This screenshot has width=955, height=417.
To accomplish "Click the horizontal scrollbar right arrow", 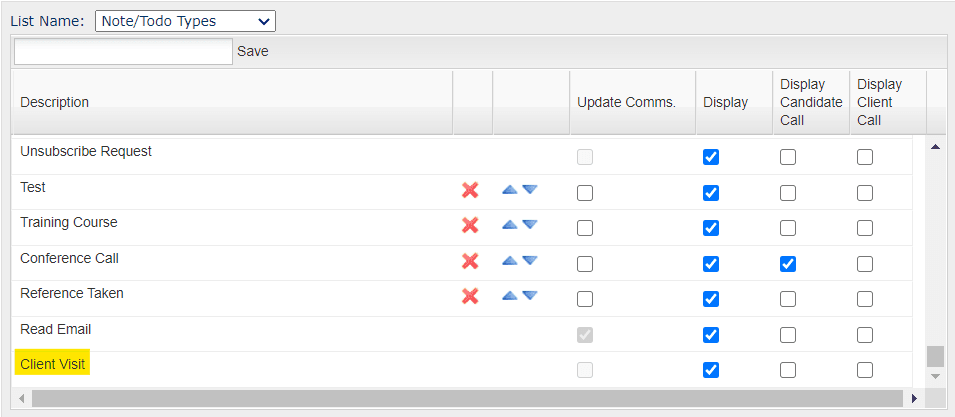I will [914, 399].
